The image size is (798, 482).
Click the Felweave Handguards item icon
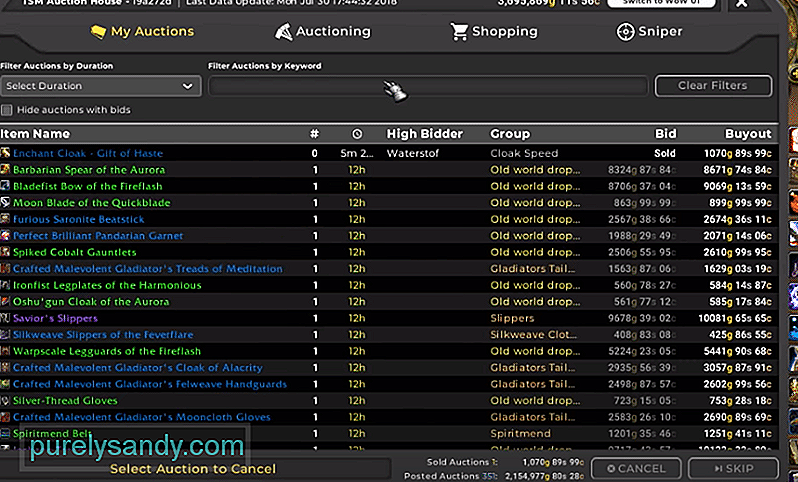pyautogui.click(x=5, y=384)
